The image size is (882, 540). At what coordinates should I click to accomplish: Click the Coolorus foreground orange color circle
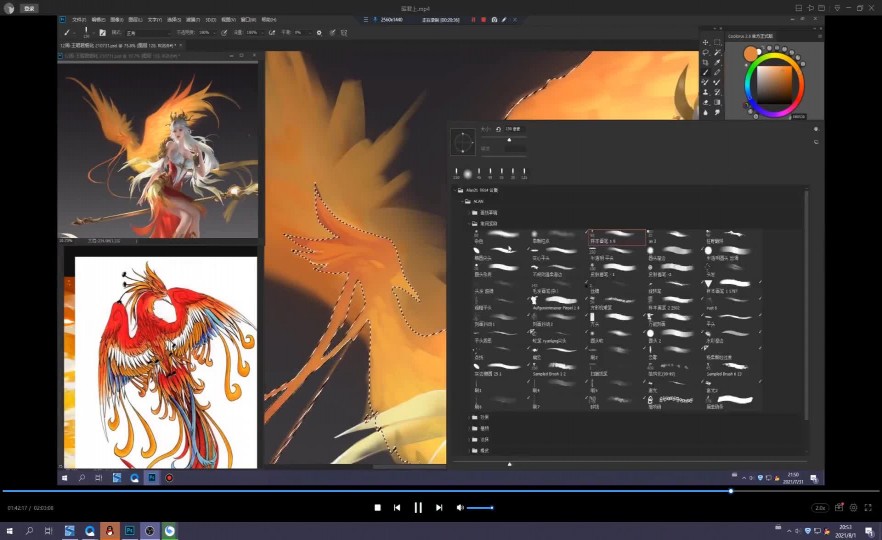click(x=751, y=53)
